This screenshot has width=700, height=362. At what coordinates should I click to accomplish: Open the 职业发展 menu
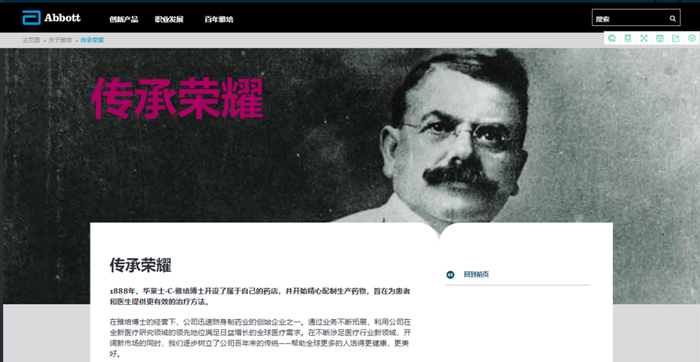(x=169, y=19)
